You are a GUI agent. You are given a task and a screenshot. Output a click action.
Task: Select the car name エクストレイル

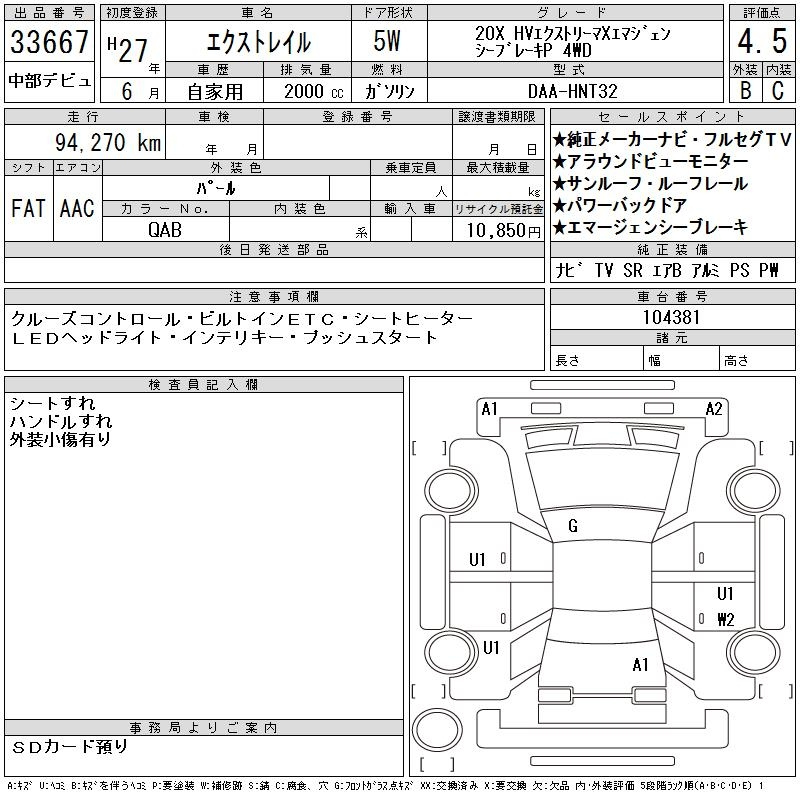[259, 42]
